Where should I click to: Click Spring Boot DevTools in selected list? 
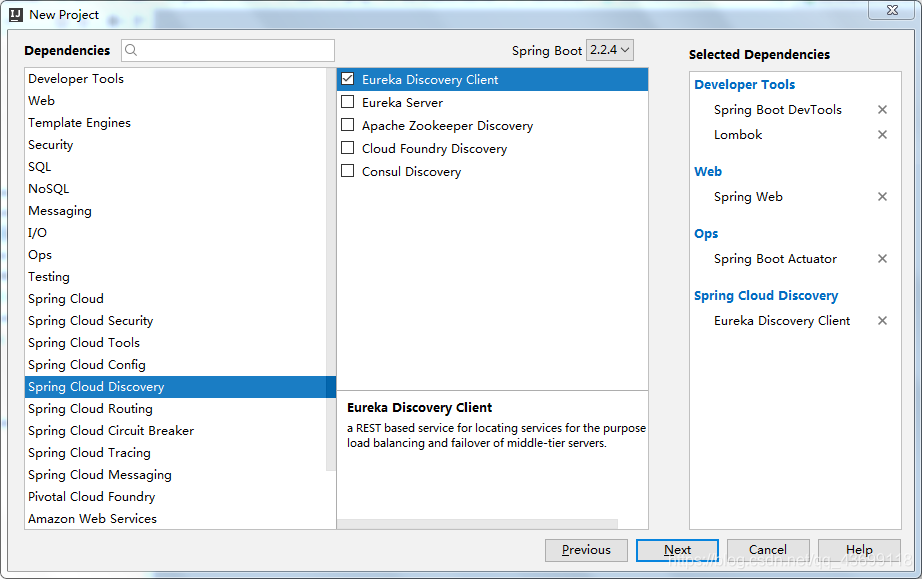778,110
